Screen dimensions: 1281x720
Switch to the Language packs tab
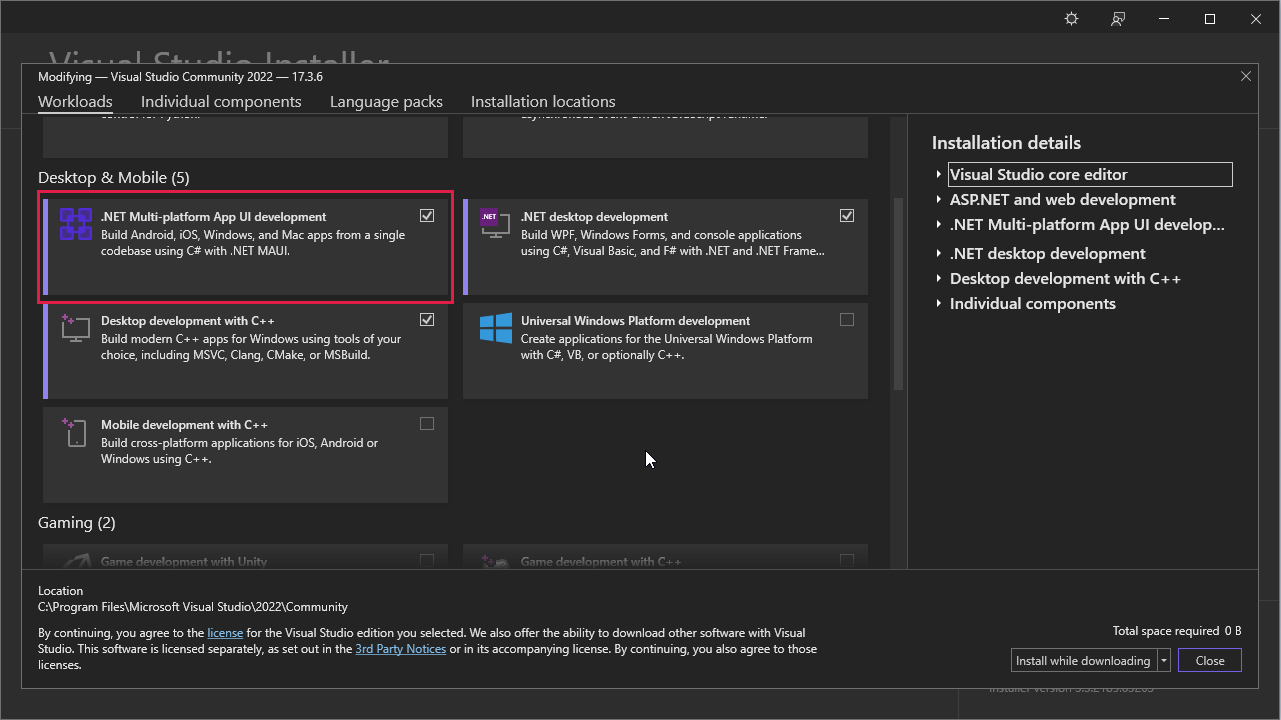click(x=386, y=102)
